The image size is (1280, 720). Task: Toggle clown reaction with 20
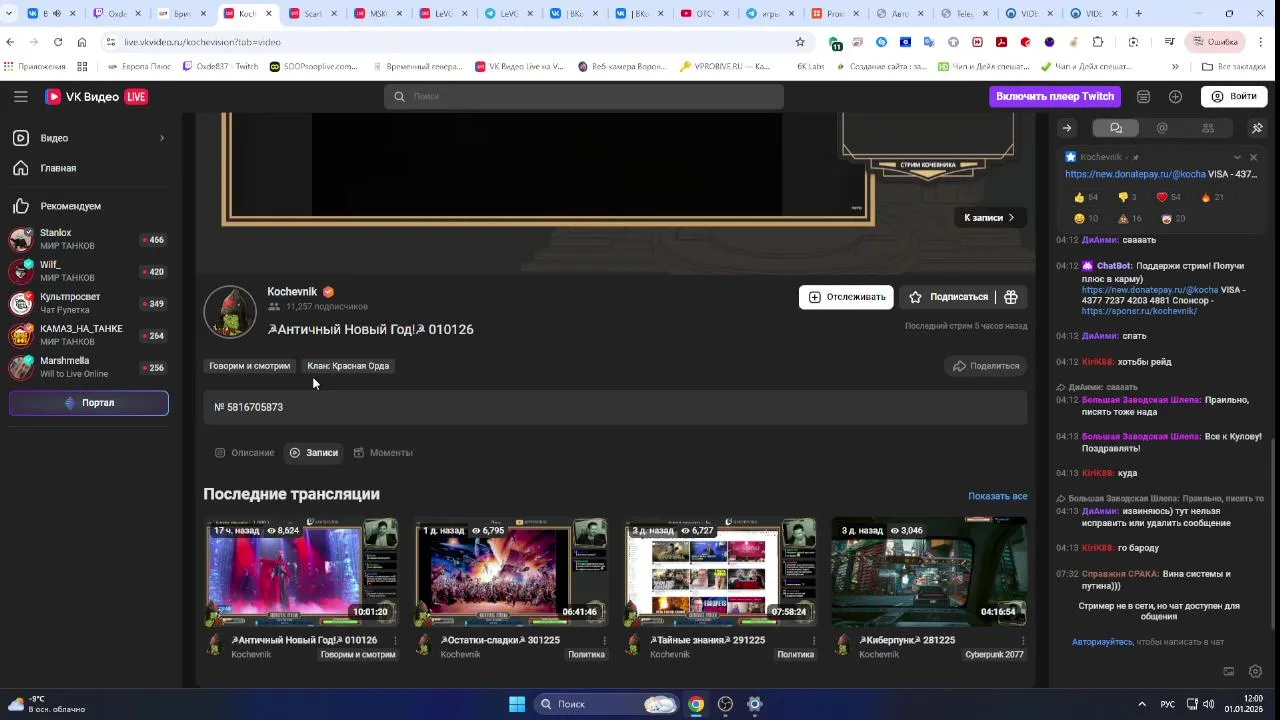1173,218
